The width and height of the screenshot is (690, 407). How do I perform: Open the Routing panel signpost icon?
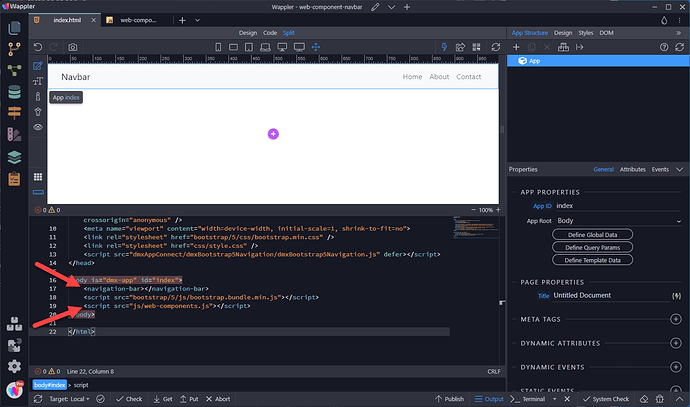point(14,113)
